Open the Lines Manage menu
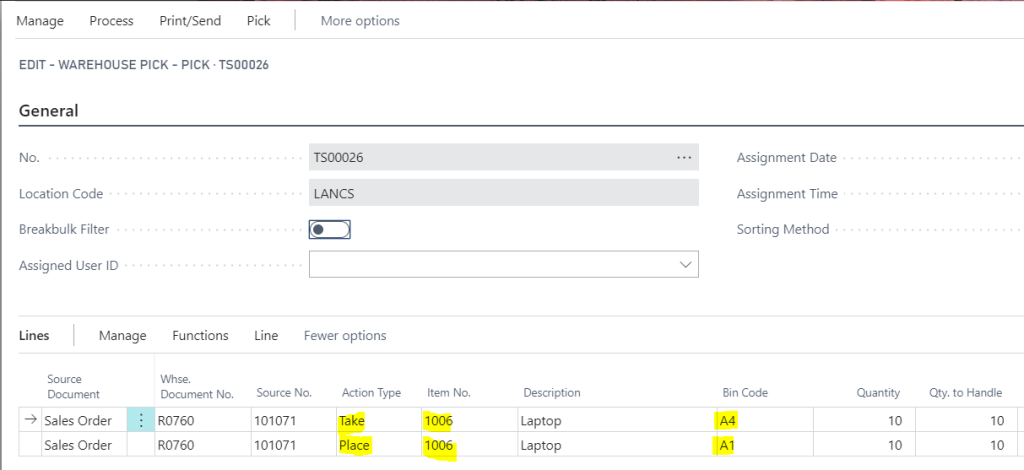The image size is (1024, 470). pyautogui.click(x=122, y=336)
